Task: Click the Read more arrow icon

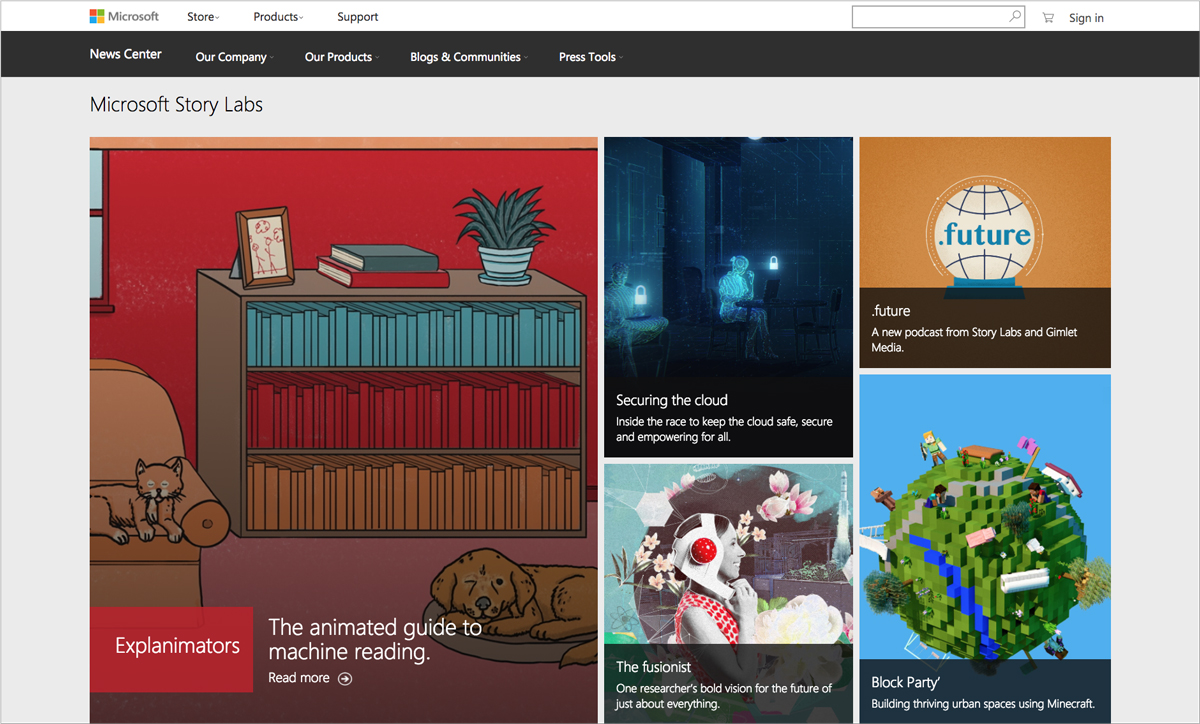Action: point(345,678)
